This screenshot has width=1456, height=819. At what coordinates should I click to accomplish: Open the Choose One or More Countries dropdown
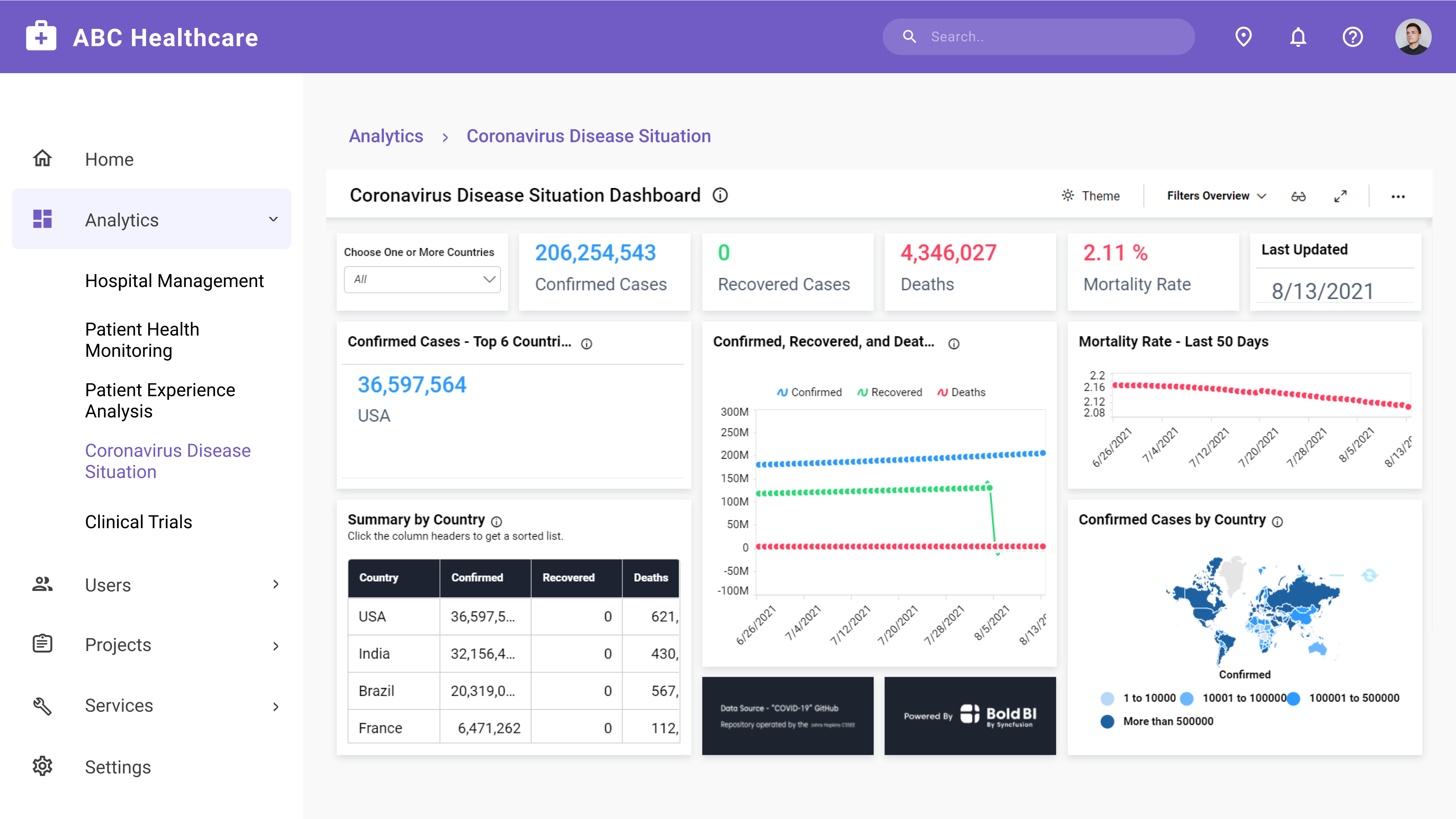point(422,279)
